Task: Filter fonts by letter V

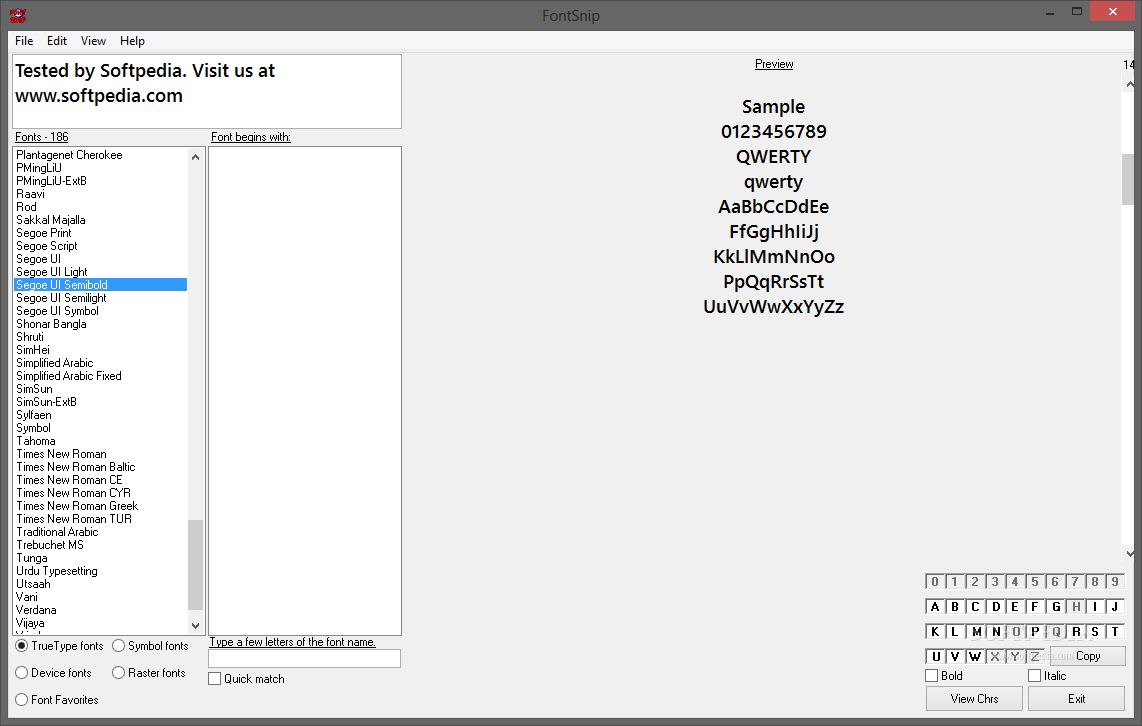Action: pos(955,656)
